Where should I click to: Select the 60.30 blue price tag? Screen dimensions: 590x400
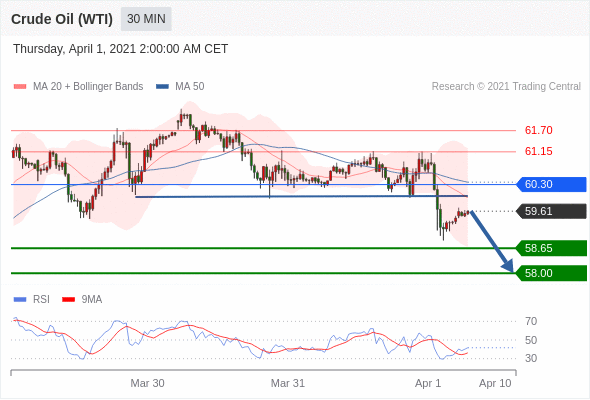pyautogui.click(x=551, y=184)
